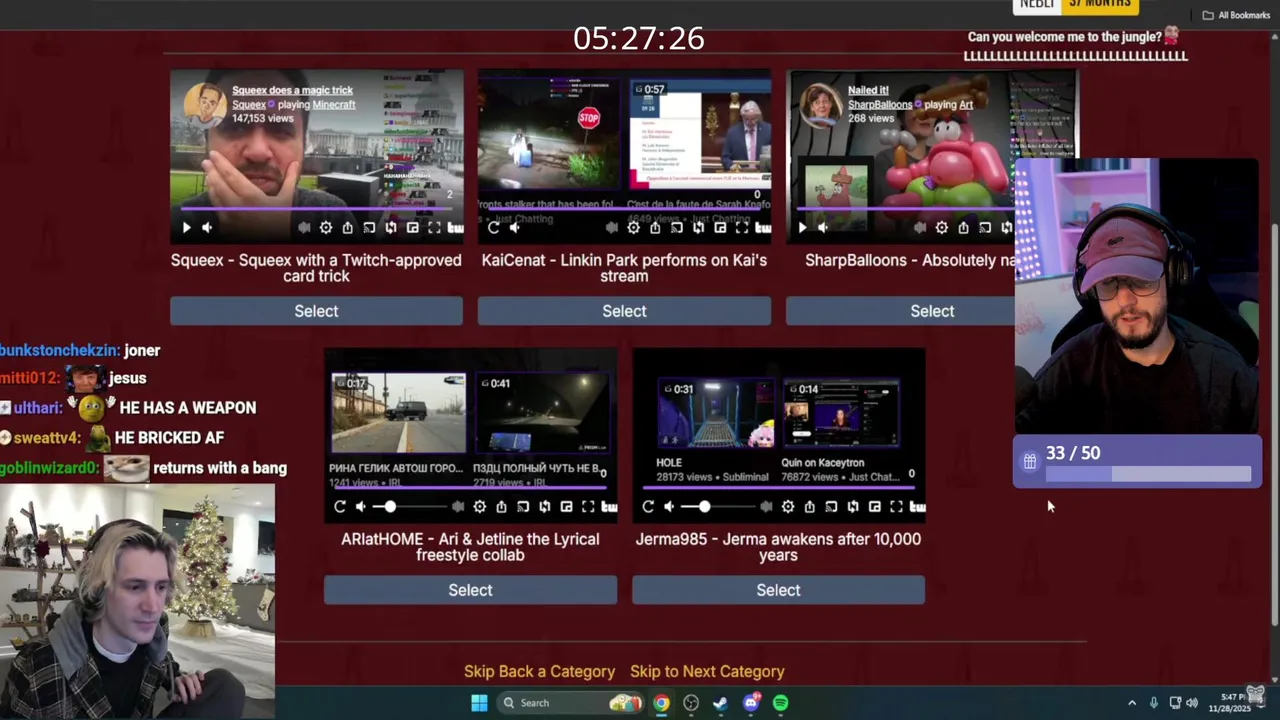Replay the KaiCenat Linkin Park clip
Image resolution: width=1280 pixels, height=720 pixels.
pyautogui.click(x=493, y=228)
